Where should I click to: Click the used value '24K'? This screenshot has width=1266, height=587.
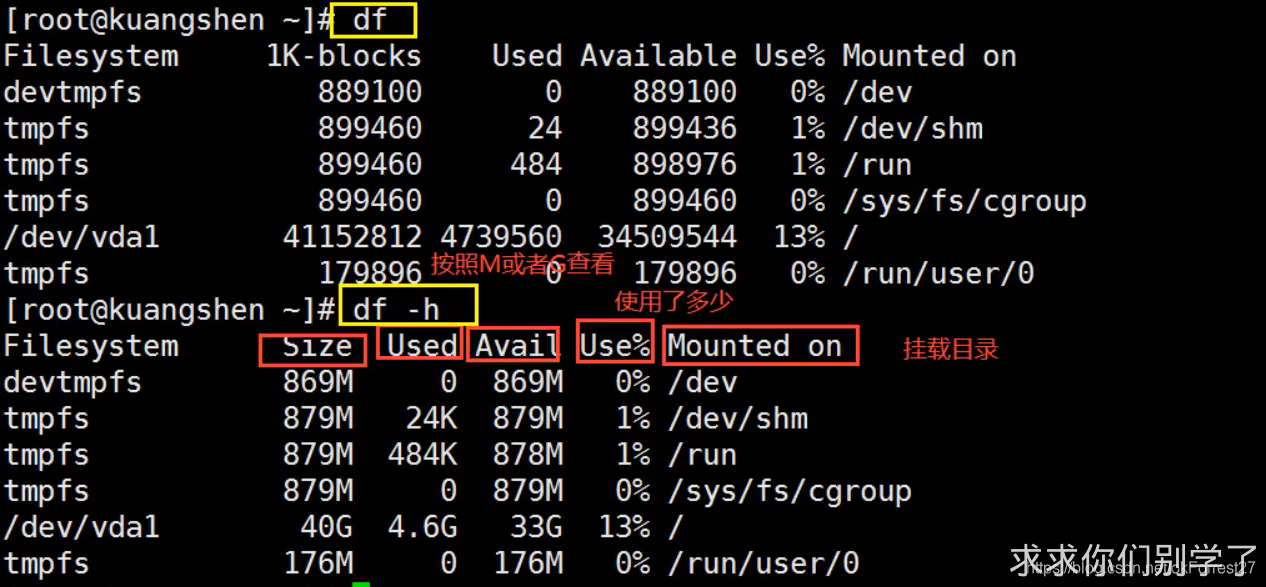[432, 419]
